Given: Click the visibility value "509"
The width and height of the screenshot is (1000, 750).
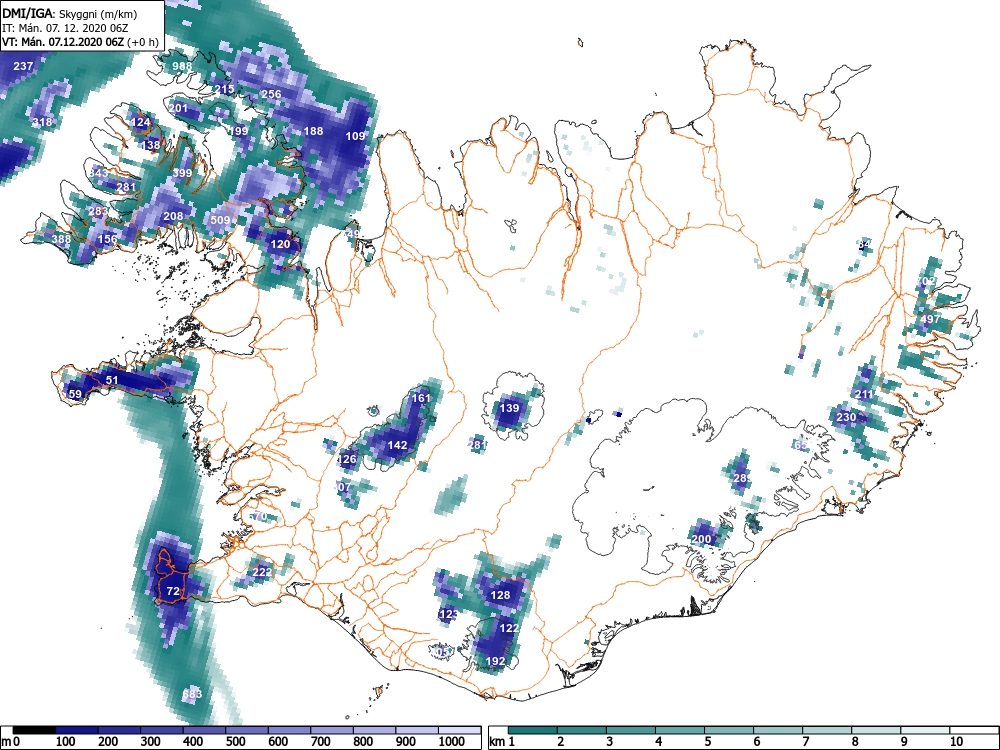Looking at the screenshot, I should (220, 220).
